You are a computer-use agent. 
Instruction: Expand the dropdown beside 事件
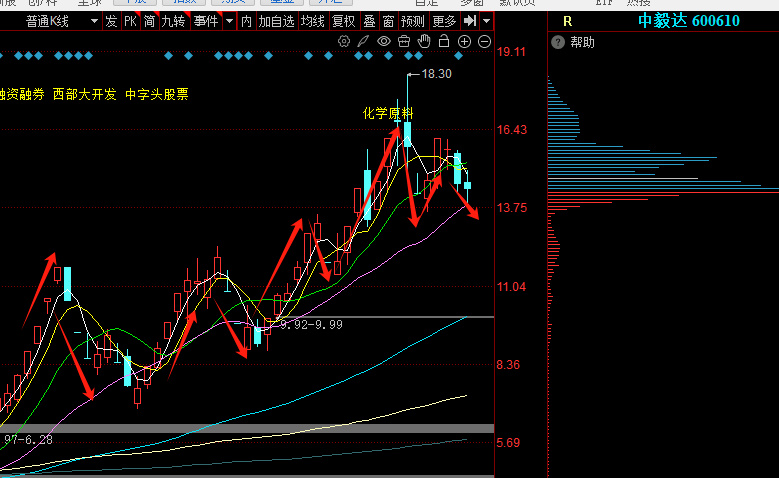(229, 21)
